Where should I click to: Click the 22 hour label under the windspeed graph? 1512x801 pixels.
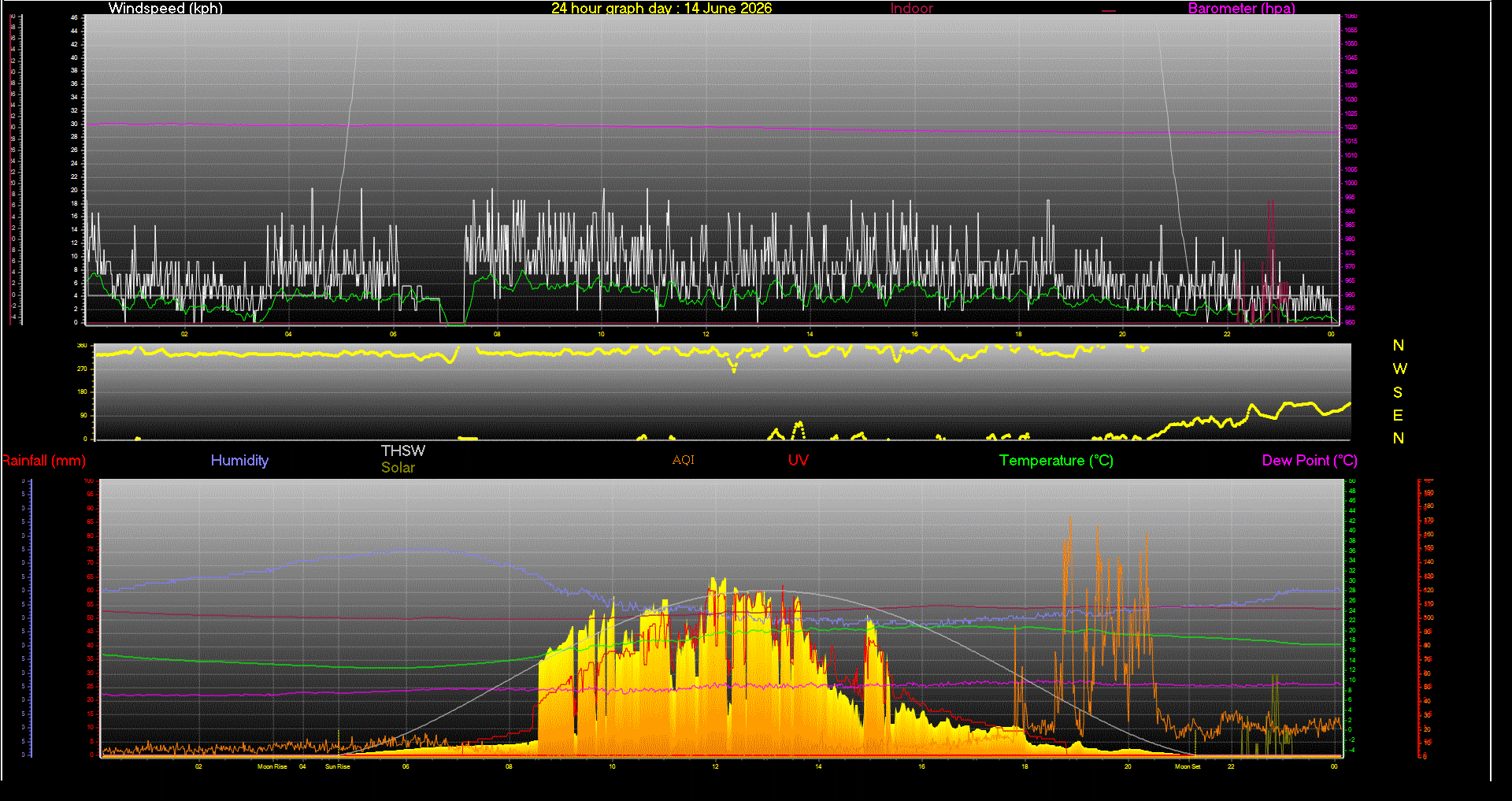click(1227, 334)
